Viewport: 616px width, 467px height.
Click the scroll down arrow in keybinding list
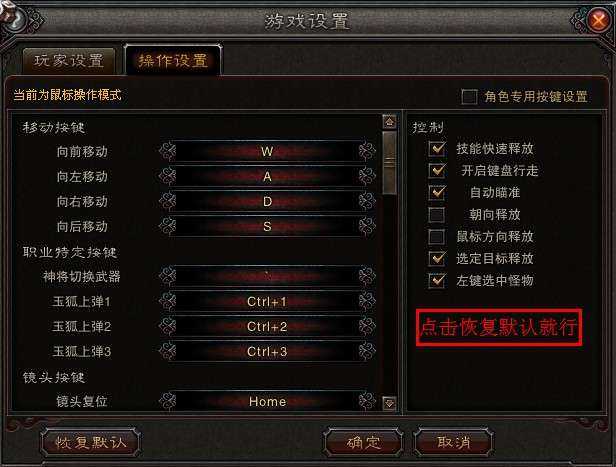(389, 403)
